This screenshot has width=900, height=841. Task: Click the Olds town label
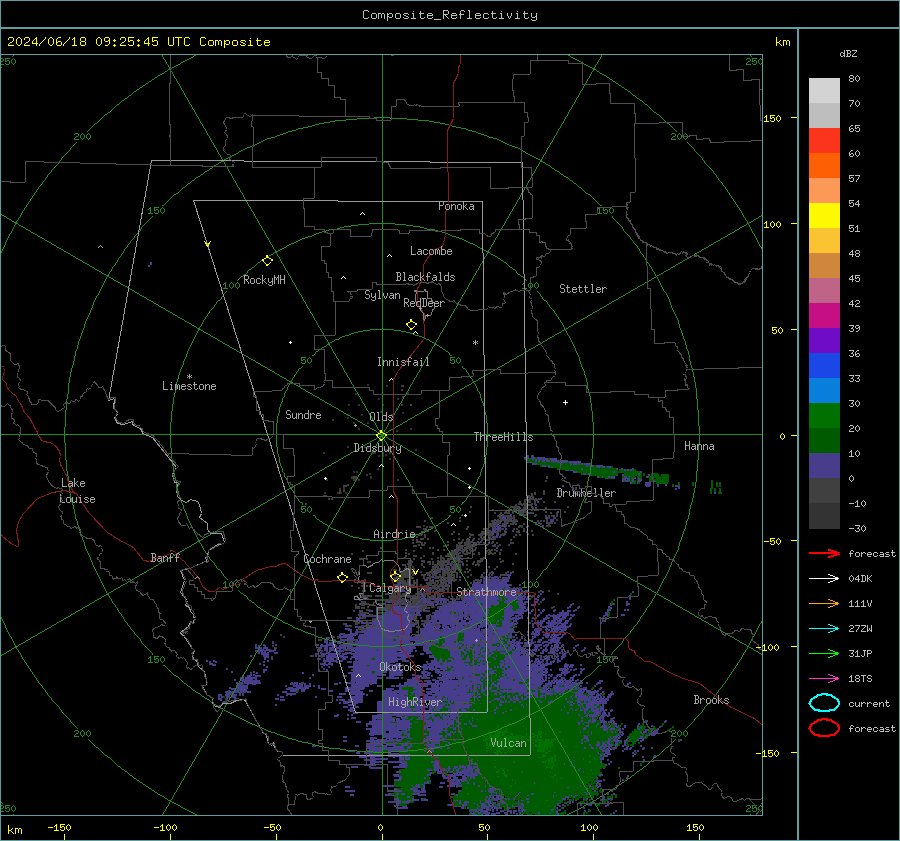click(381, 417)
